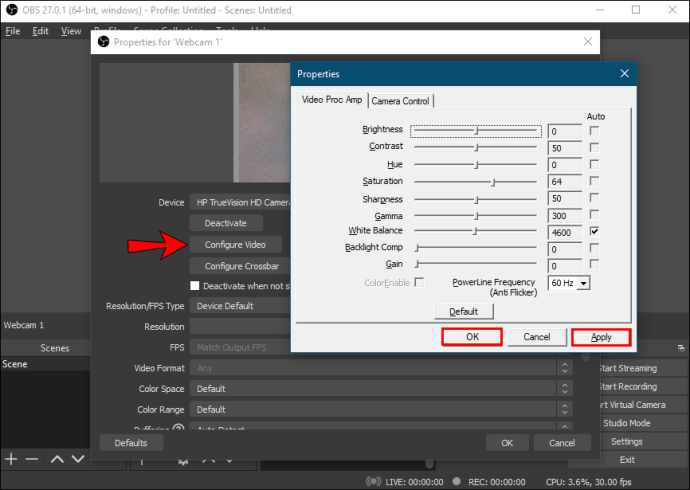Click OK in the Properties dialog
Screen dimensions: 690x490
[x=472, y=337]
